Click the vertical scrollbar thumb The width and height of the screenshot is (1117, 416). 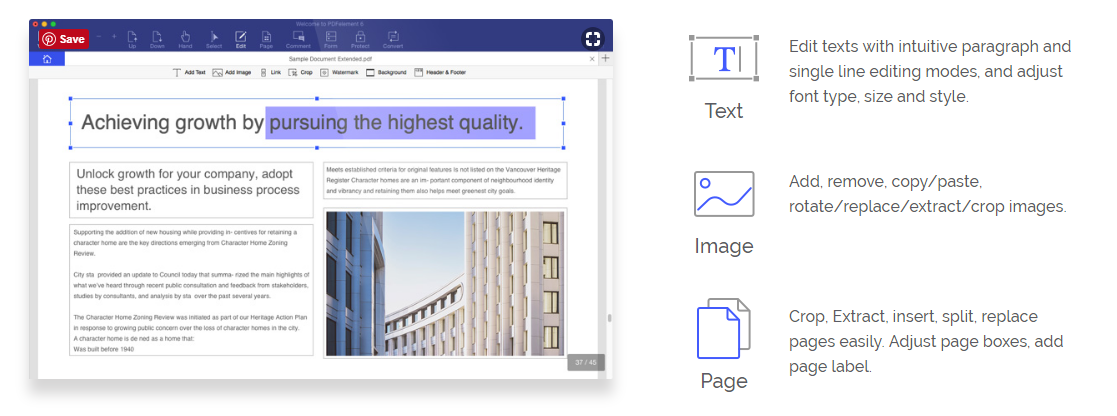pyautogui.click(x=608, y=318)
